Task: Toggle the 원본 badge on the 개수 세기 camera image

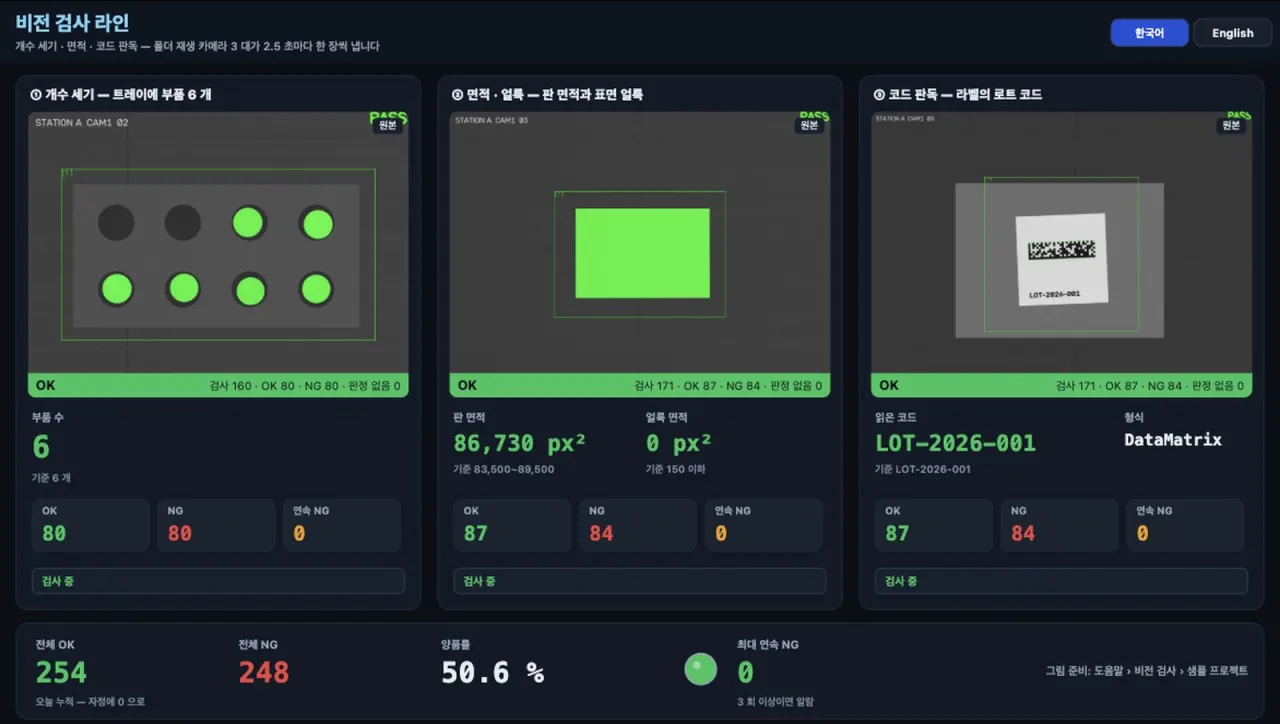Action: pyautogui.click(x=387, y=125)
